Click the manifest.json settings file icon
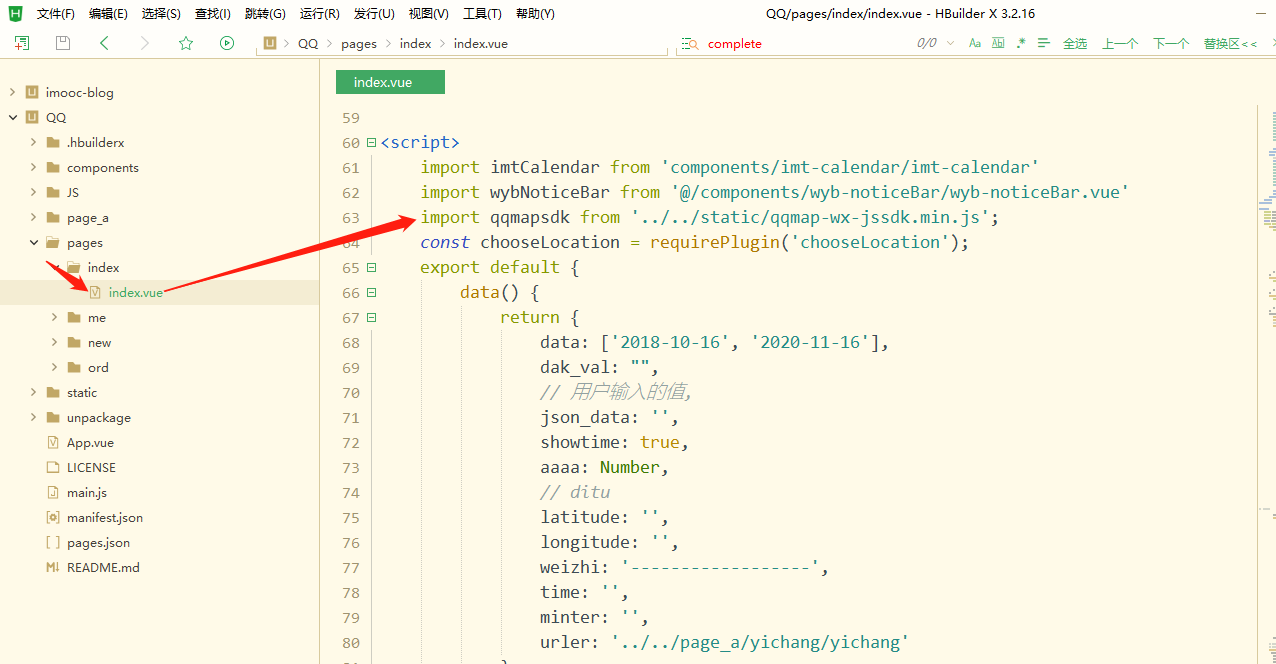This screenshot has height=664, width=1276. (x=53, y=517)
